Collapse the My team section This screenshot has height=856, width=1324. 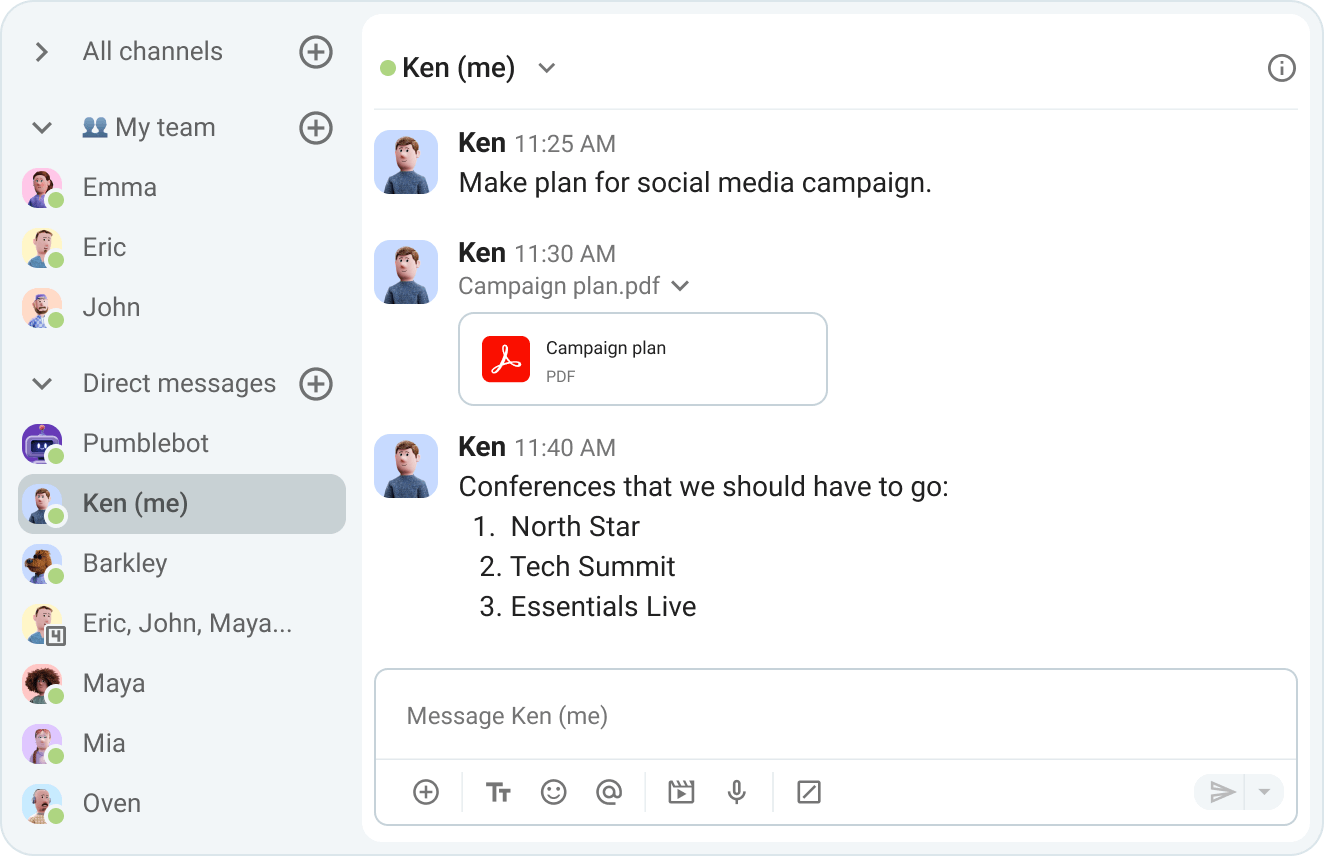(41, 127)
